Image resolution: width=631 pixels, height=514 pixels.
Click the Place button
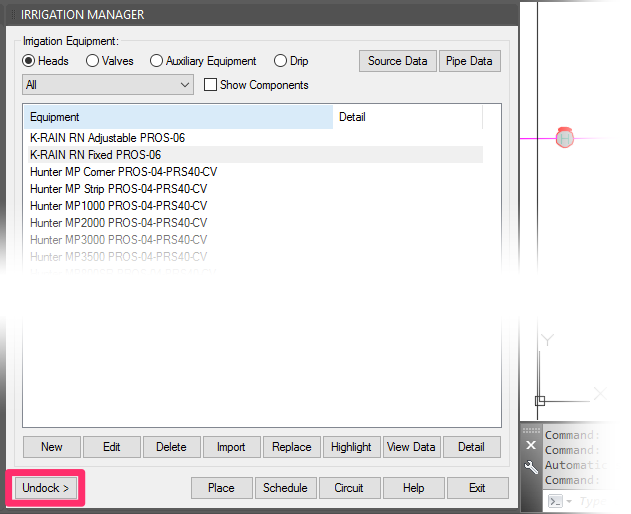pos(222,488)
